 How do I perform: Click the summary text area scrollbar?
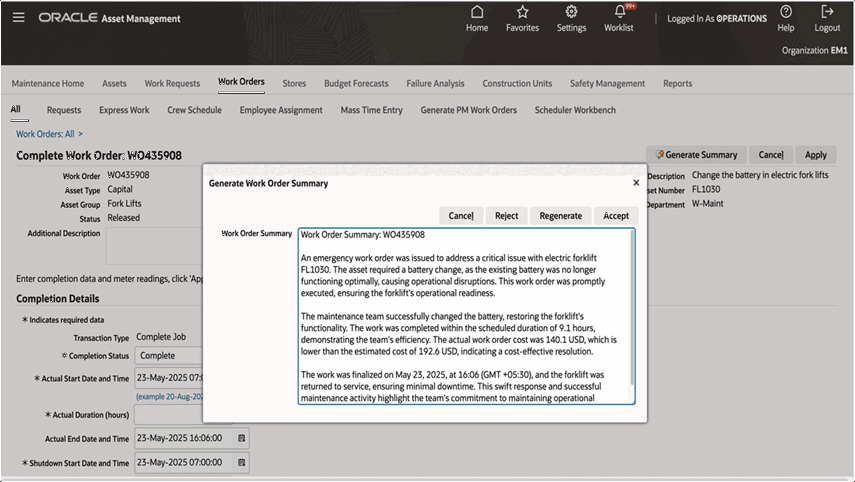point(633,308)
